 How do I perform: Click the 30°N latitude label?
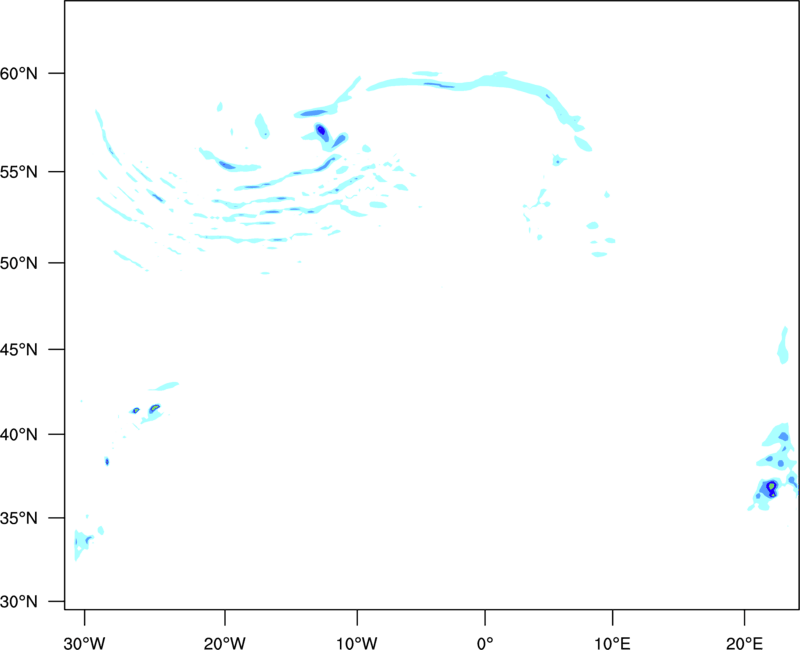point(18,602)
